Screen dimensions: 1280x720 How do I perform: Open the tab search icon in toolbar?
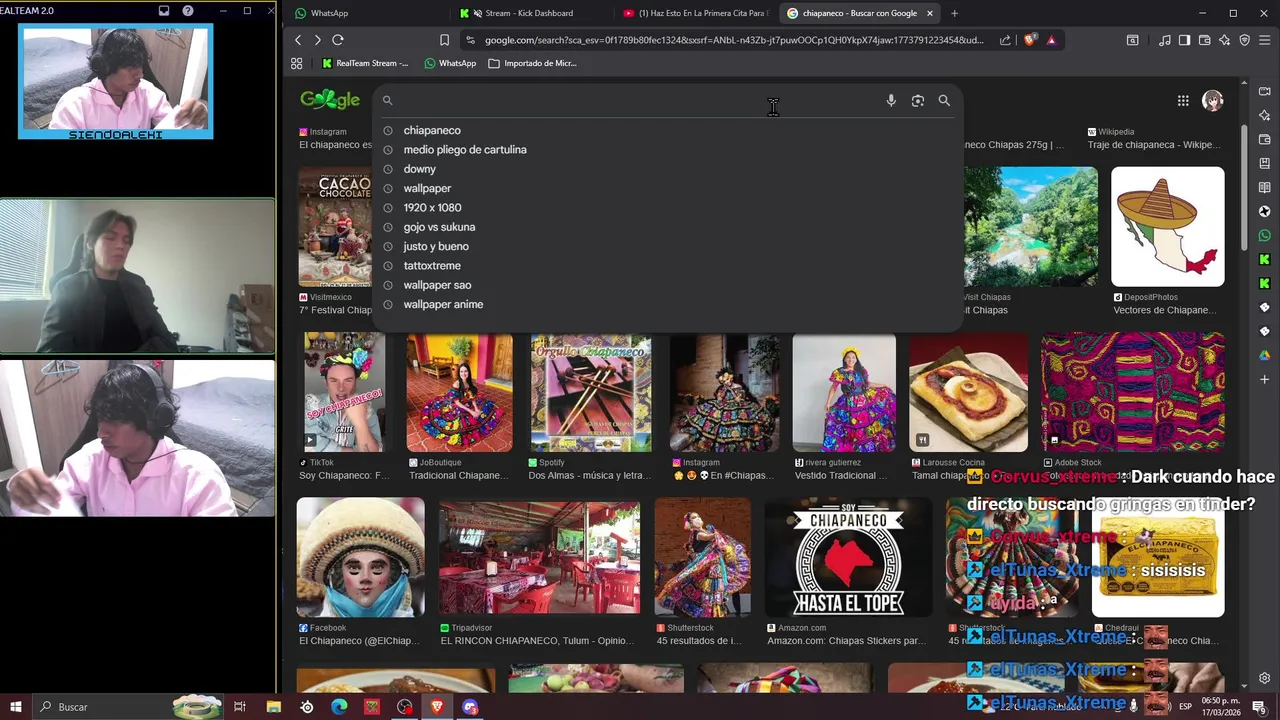click(1132, 40)
